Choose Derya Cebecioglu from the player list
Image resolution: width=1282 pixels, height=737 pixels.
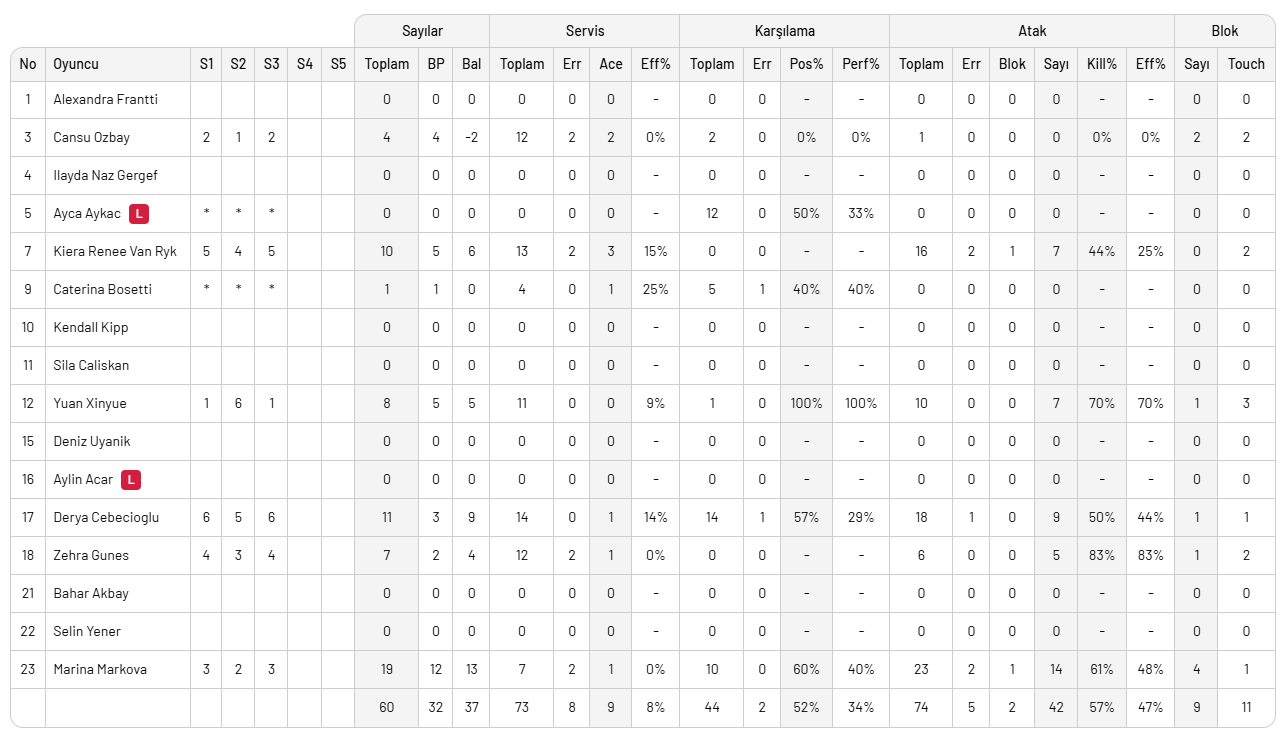[x=106, y=517]
